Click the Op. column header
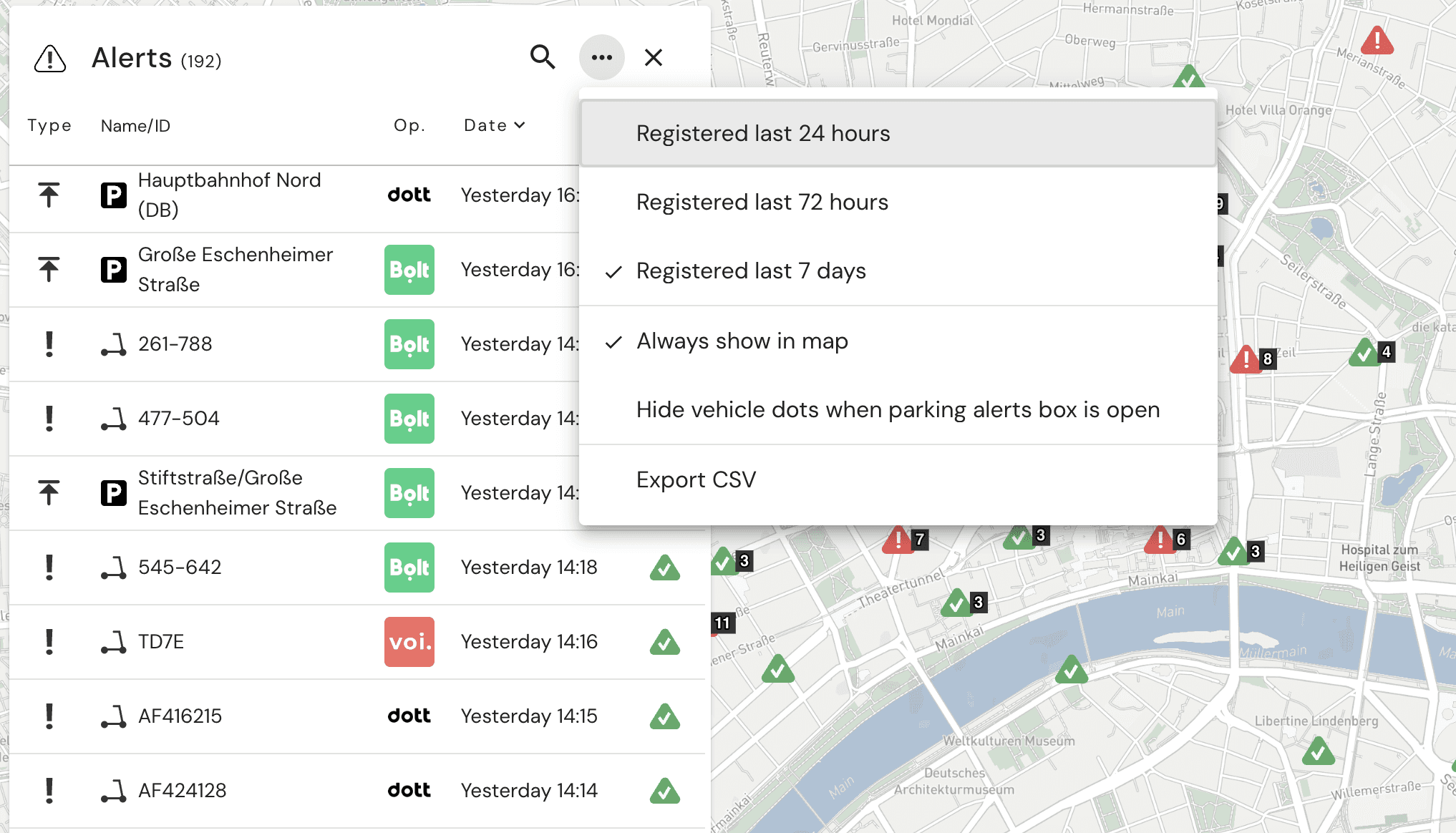This screenshot has height=833, width=1456. 409,126
